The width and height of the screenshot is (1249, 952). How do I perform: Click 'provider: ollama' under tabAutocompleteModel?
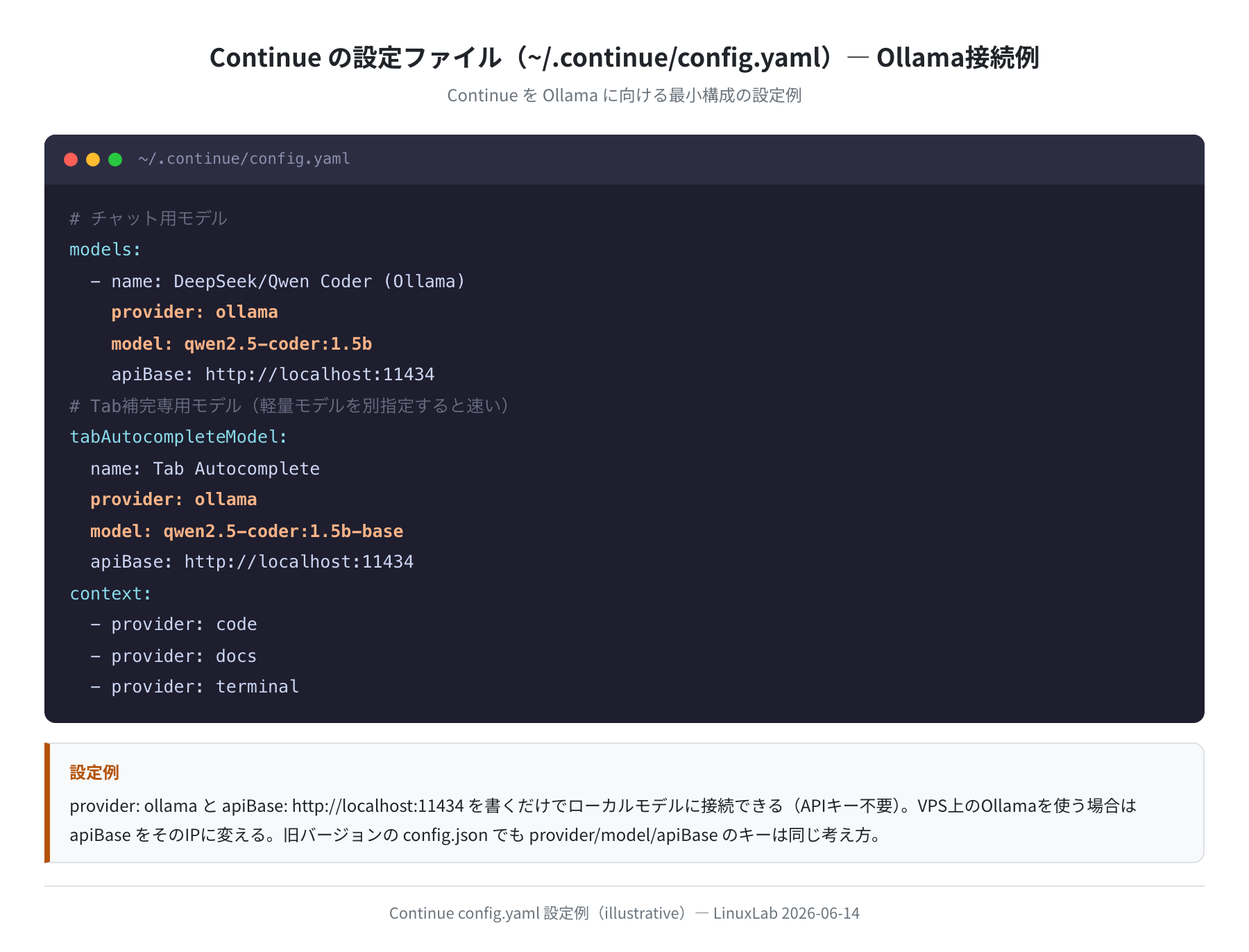click(x=173, y=500)
